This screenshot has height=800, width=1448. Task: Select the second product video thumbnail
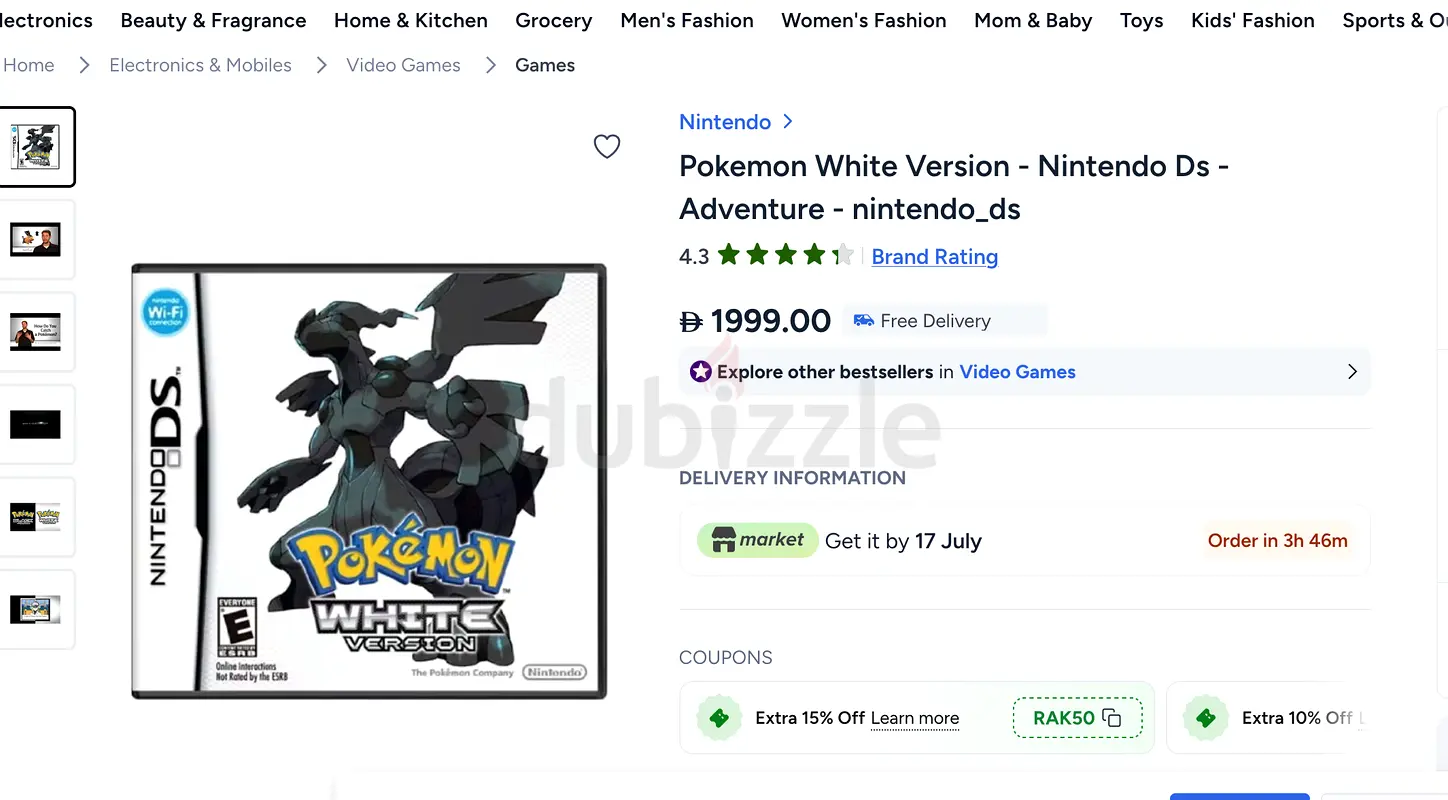coord(36,332)
